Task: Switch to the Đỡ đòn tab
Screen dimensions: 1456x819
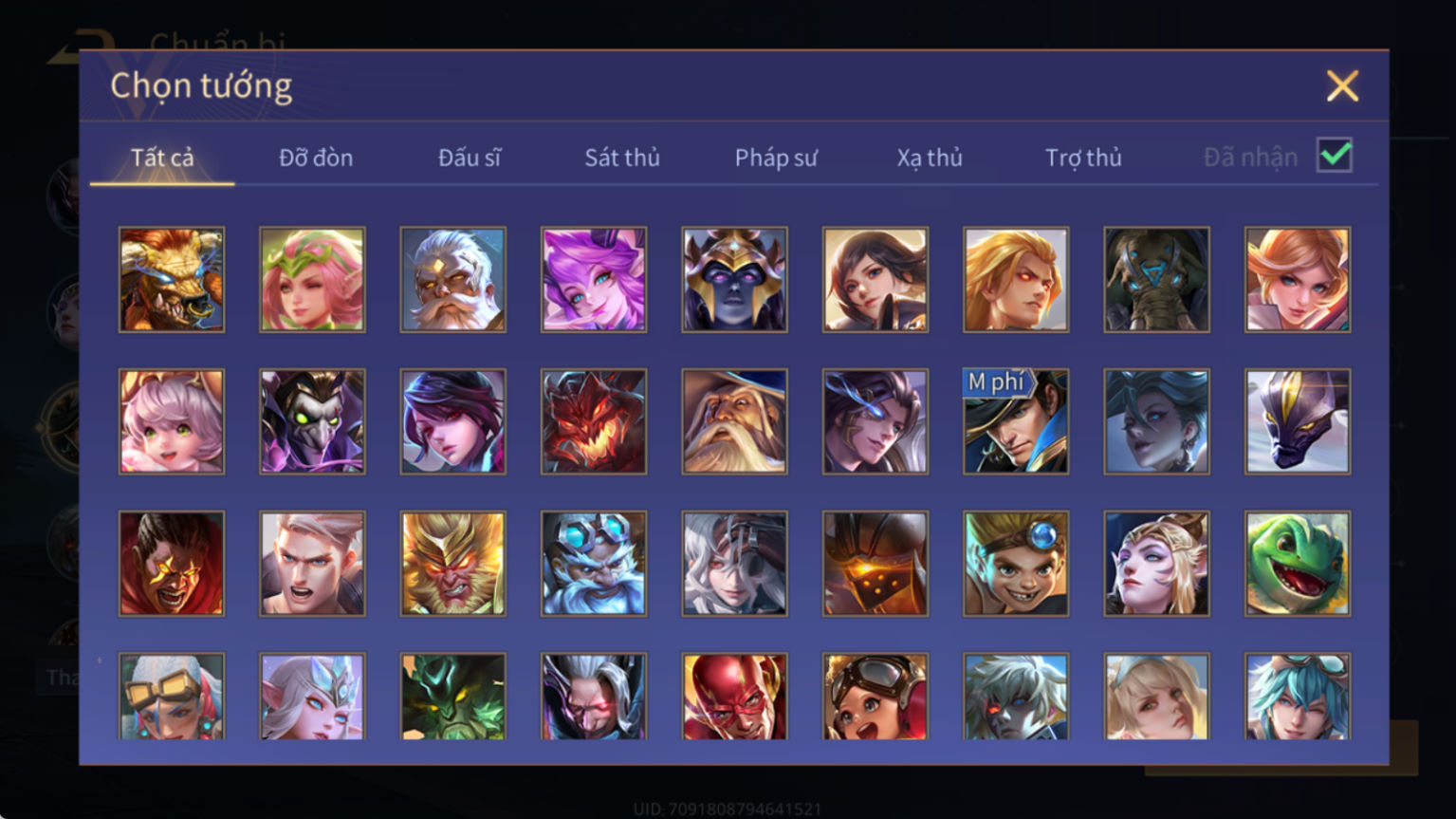Action: [316, 158]
